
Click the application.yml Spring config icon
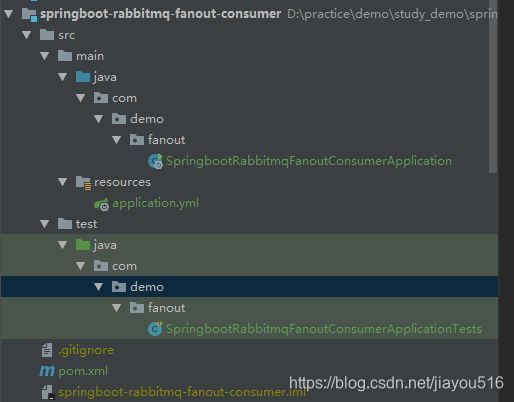point(101,204)
